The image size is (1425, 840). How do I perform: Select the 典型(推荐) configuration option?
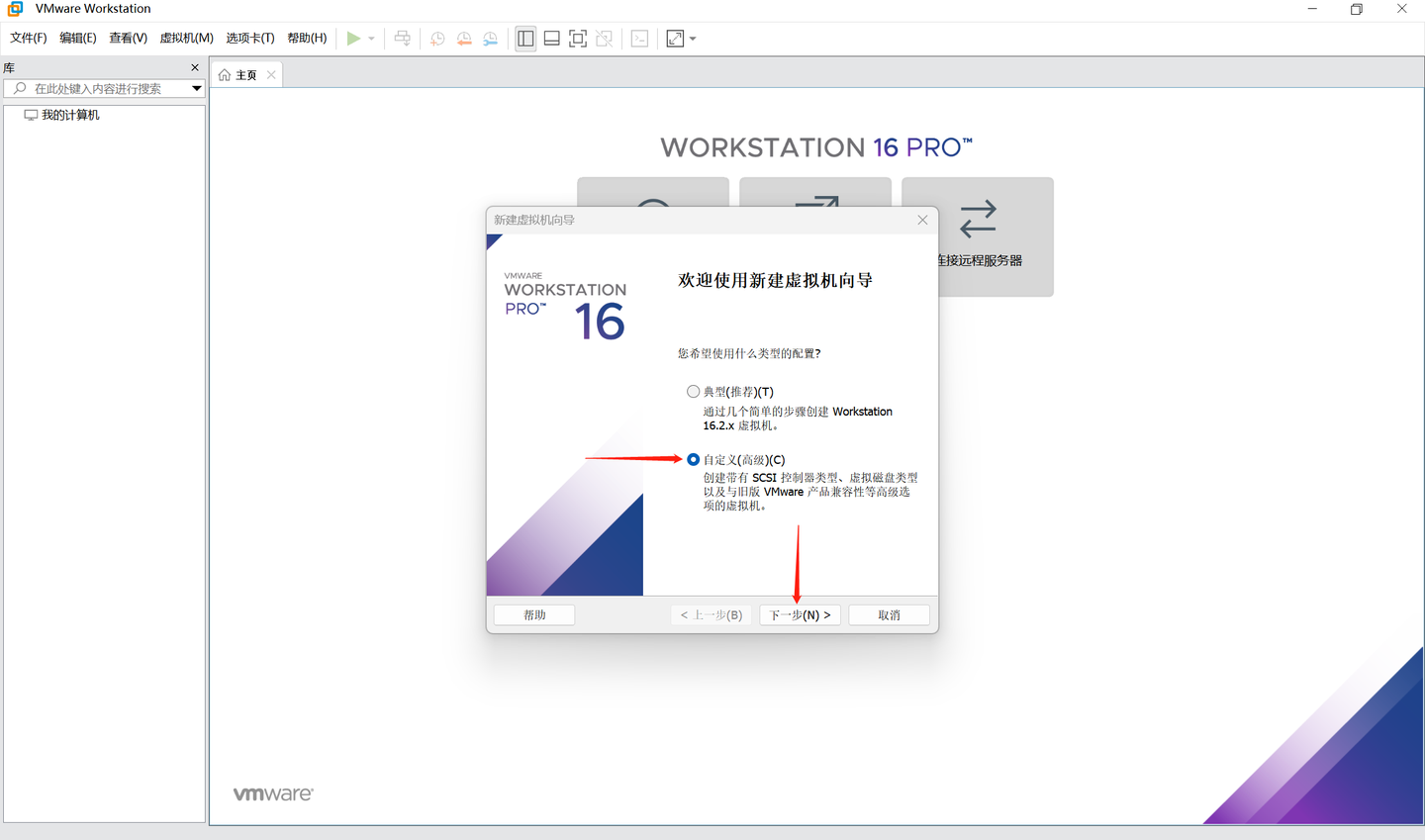point(693,391)
